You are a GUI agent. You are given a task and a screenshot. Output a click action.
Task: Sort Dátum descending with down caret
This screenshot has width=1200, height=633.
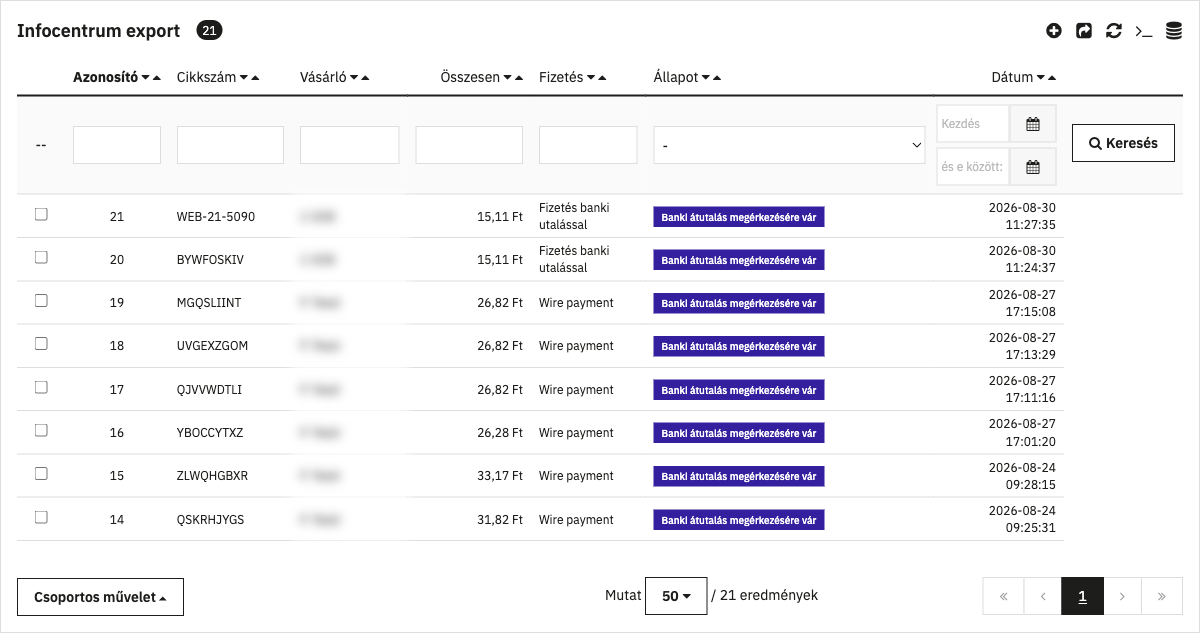click(x=1040, y=78)
